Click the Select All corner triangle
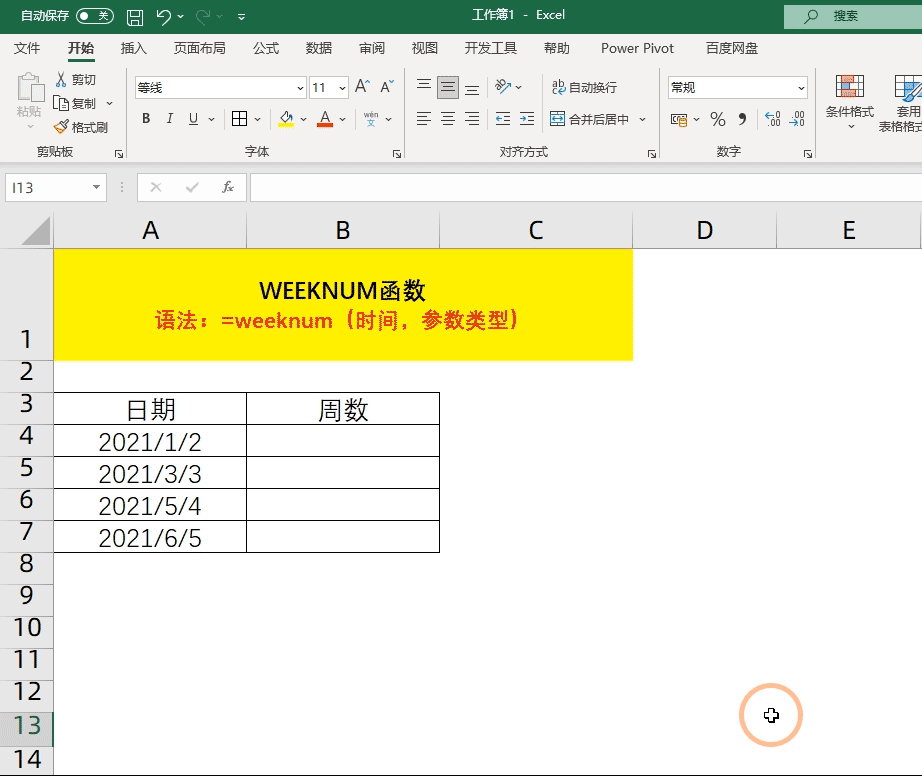Viewport: 922px width, 776px height. [35, 230]
